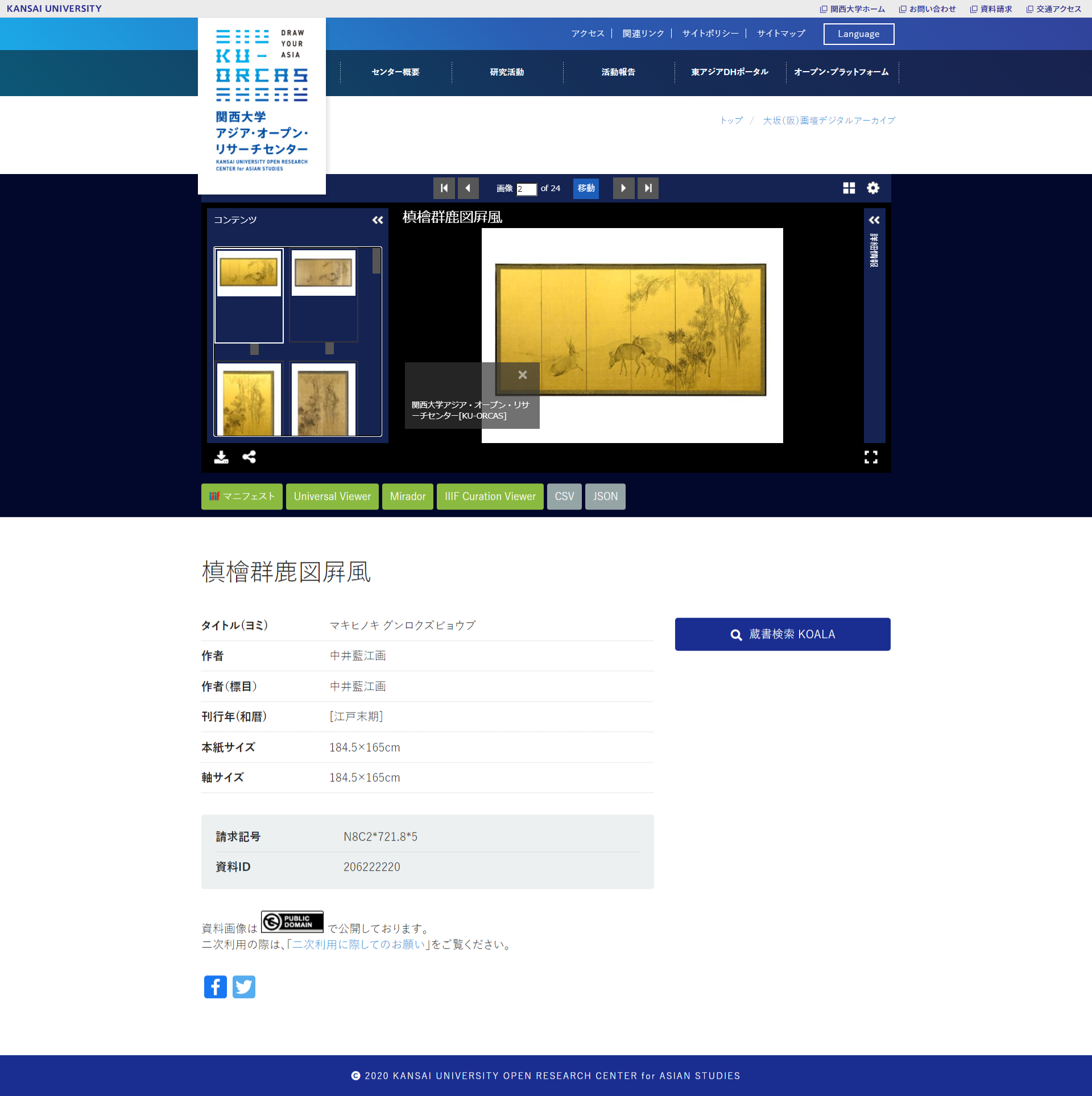Open お問い合わせ external link
Viewport: 1092px width, 1096px height.
928,9
